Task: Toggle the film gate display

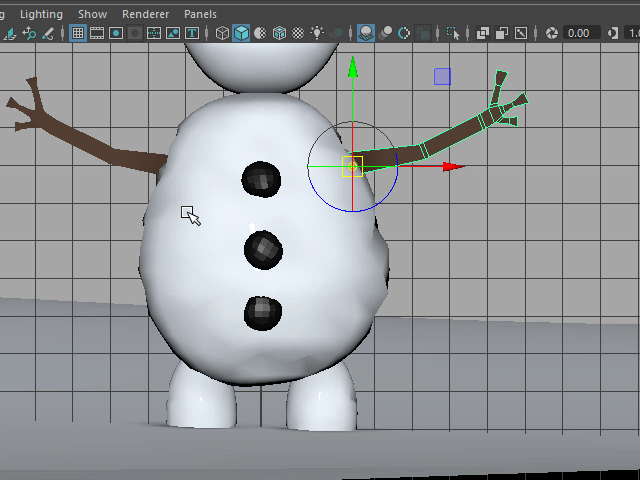Action: [97, 33]
